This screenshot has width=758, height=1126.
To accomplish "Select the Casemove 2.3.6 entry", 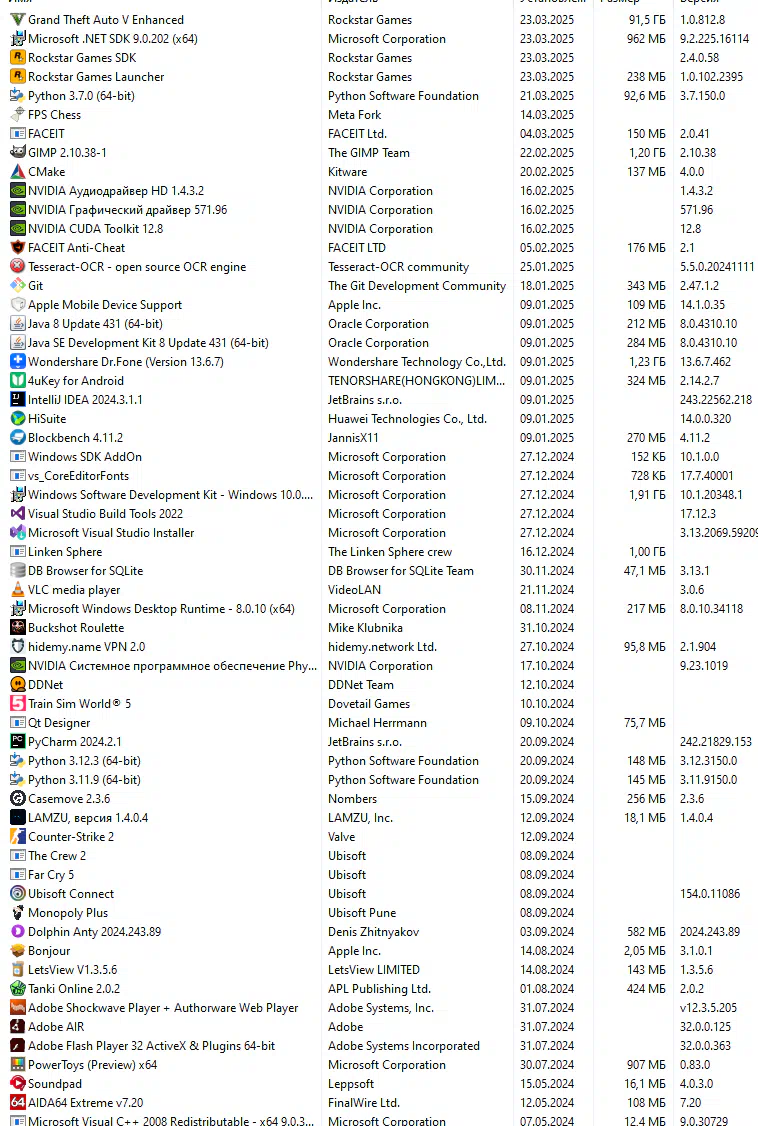I will pos(69,799).
